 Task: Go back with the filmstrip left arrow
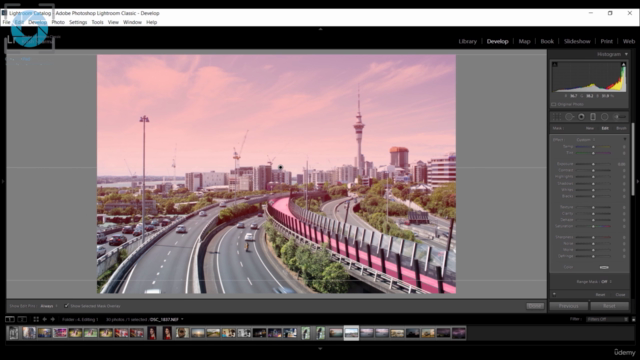[44, 319]
